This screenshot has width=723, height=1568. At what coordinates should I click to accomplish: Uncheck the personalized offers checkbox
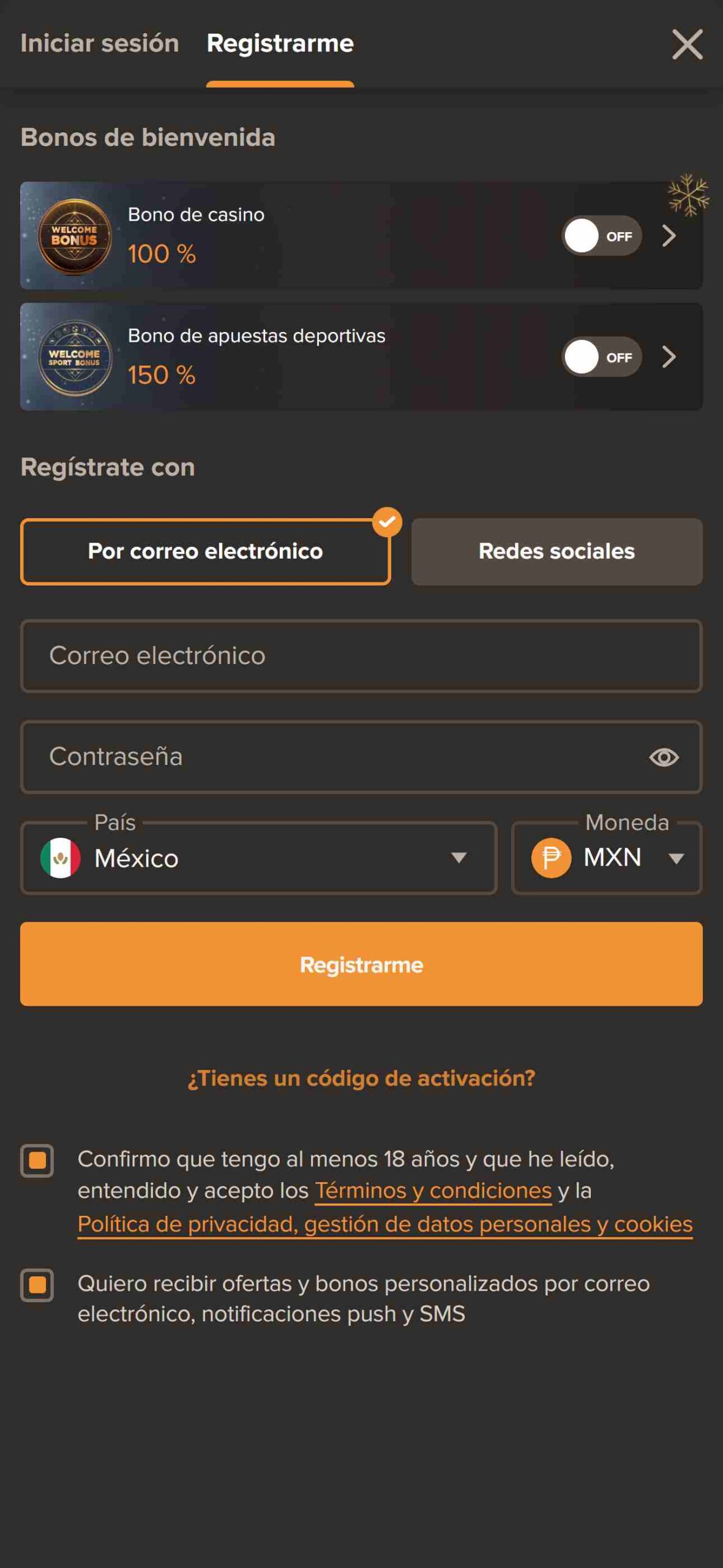point(37,1284)
